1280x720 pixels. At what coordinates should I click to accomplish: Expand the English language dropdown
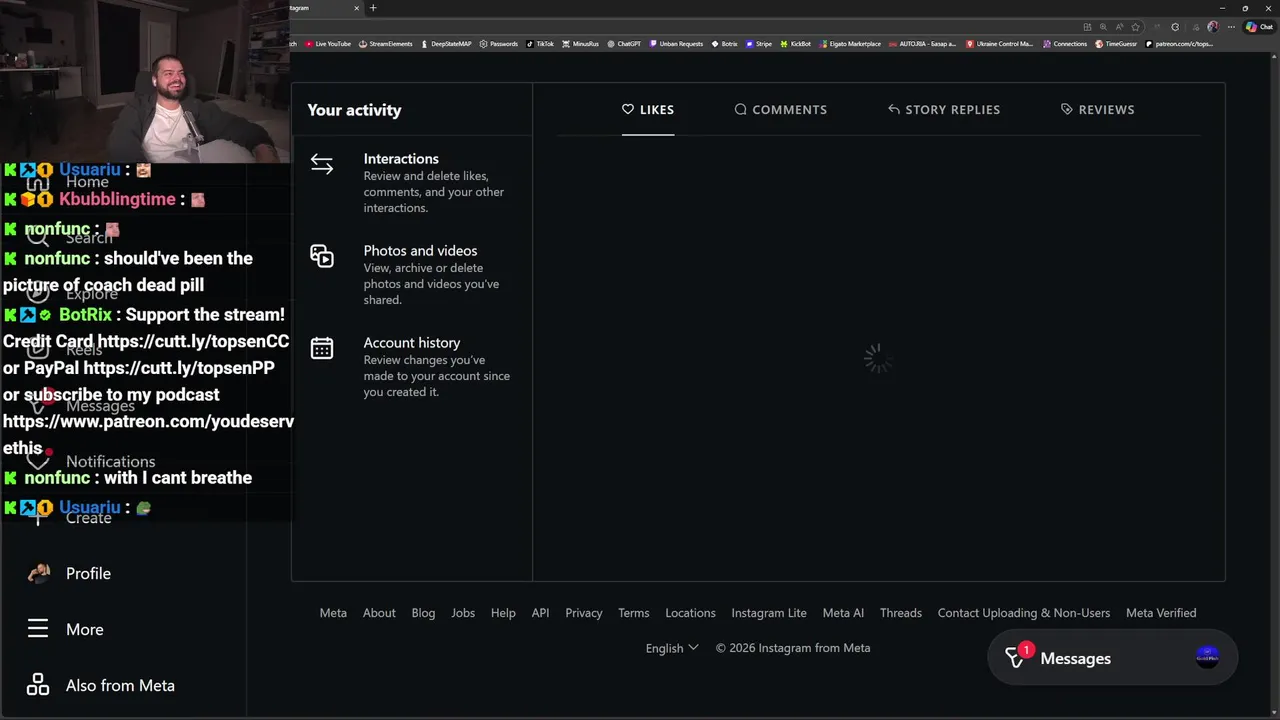tap(672, 648)
